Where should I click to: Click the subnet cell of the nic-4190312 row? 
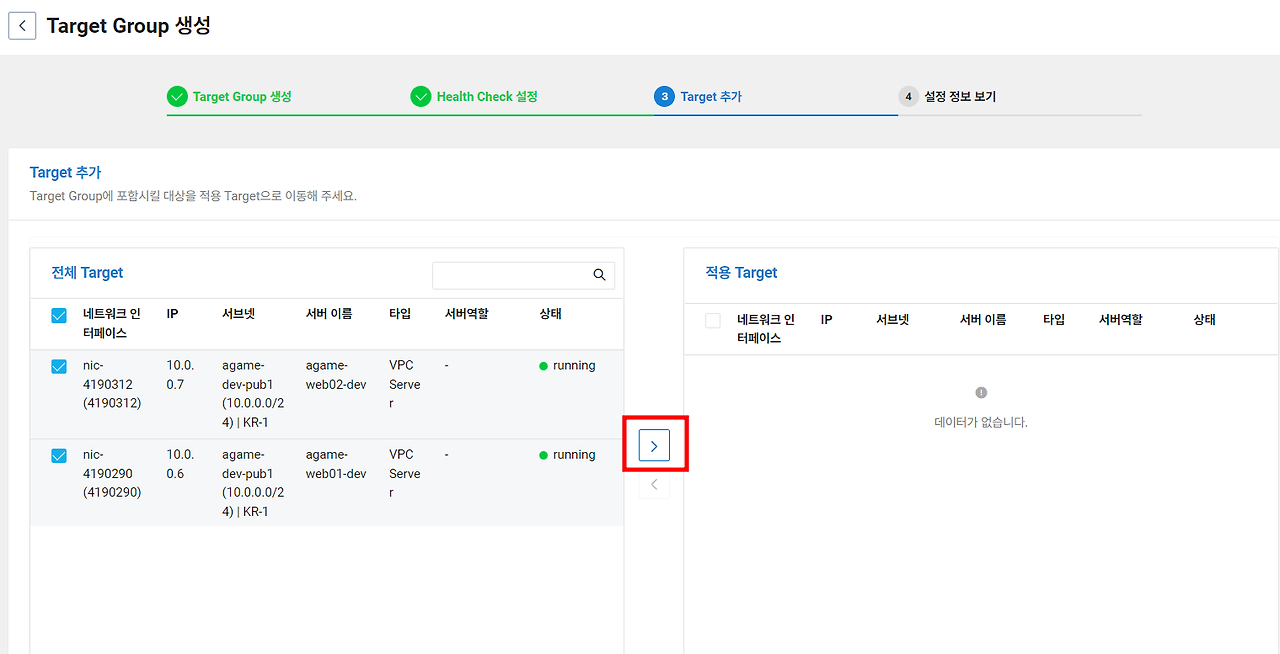[x=253, y=394]
